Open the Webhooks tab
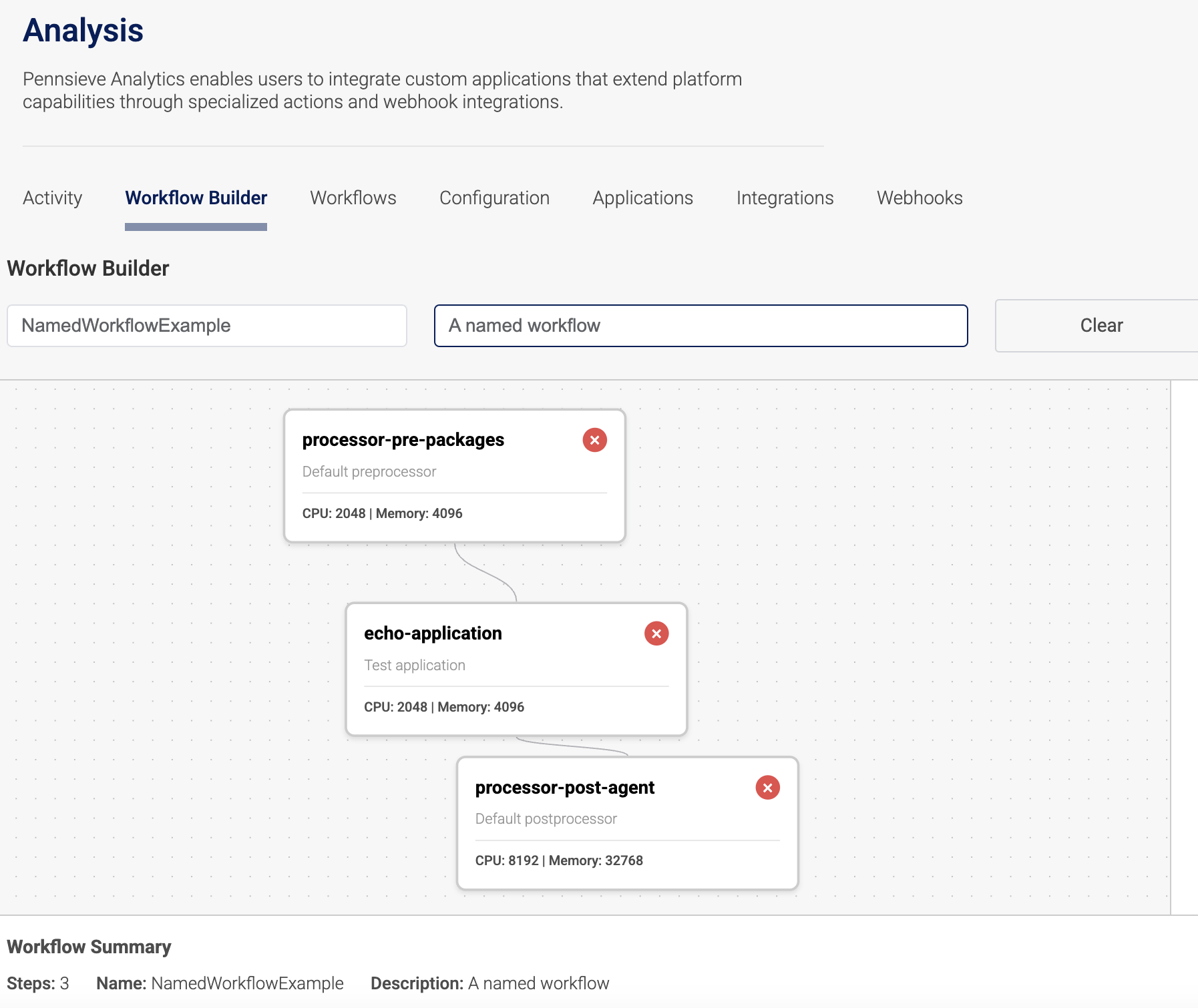The width and height of the screenshot is (1198, 1008). pyautogui.click(x=920, y=198)
